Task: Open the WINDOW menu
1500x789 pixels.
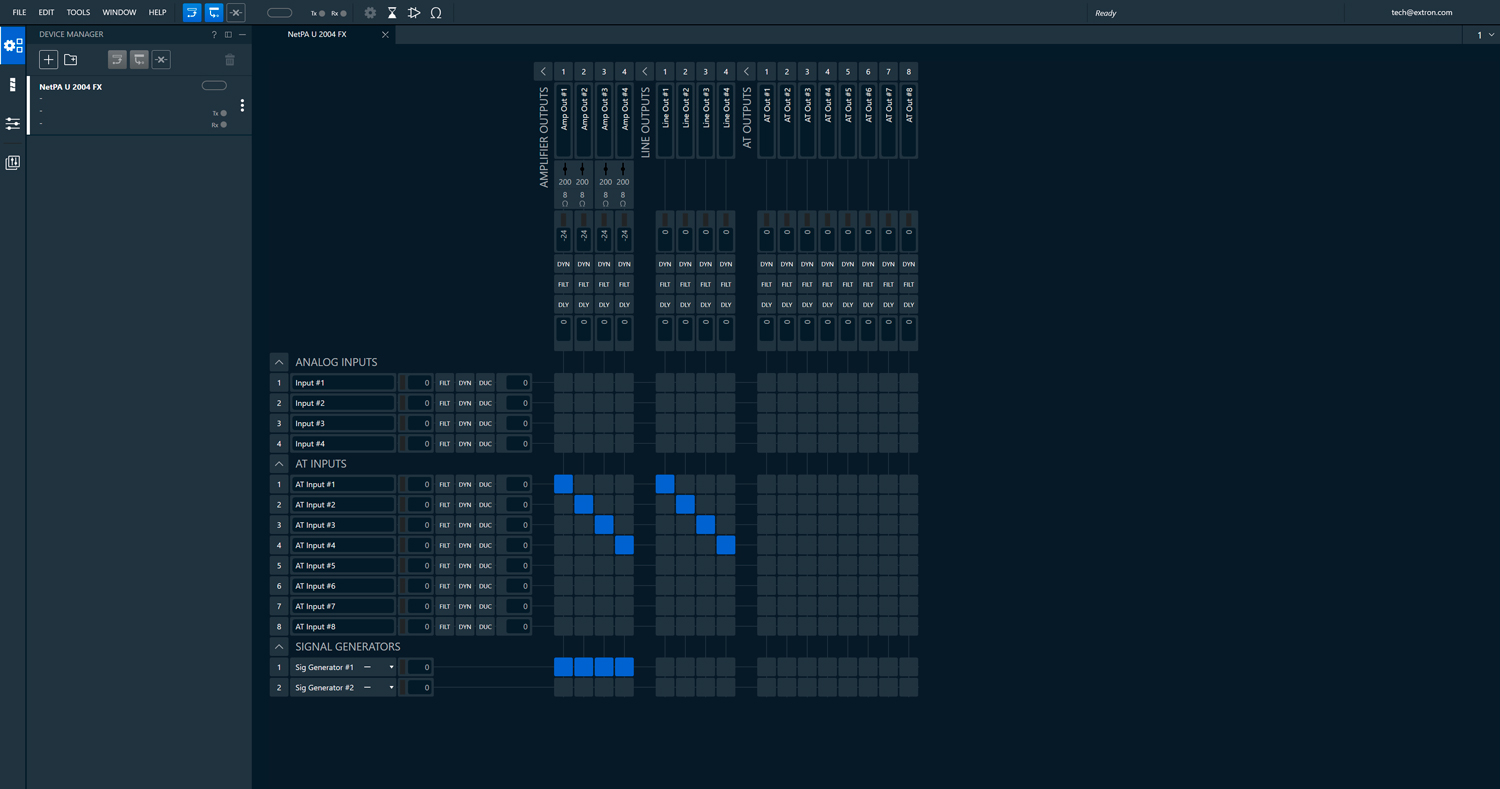Action: coord(119,13)
